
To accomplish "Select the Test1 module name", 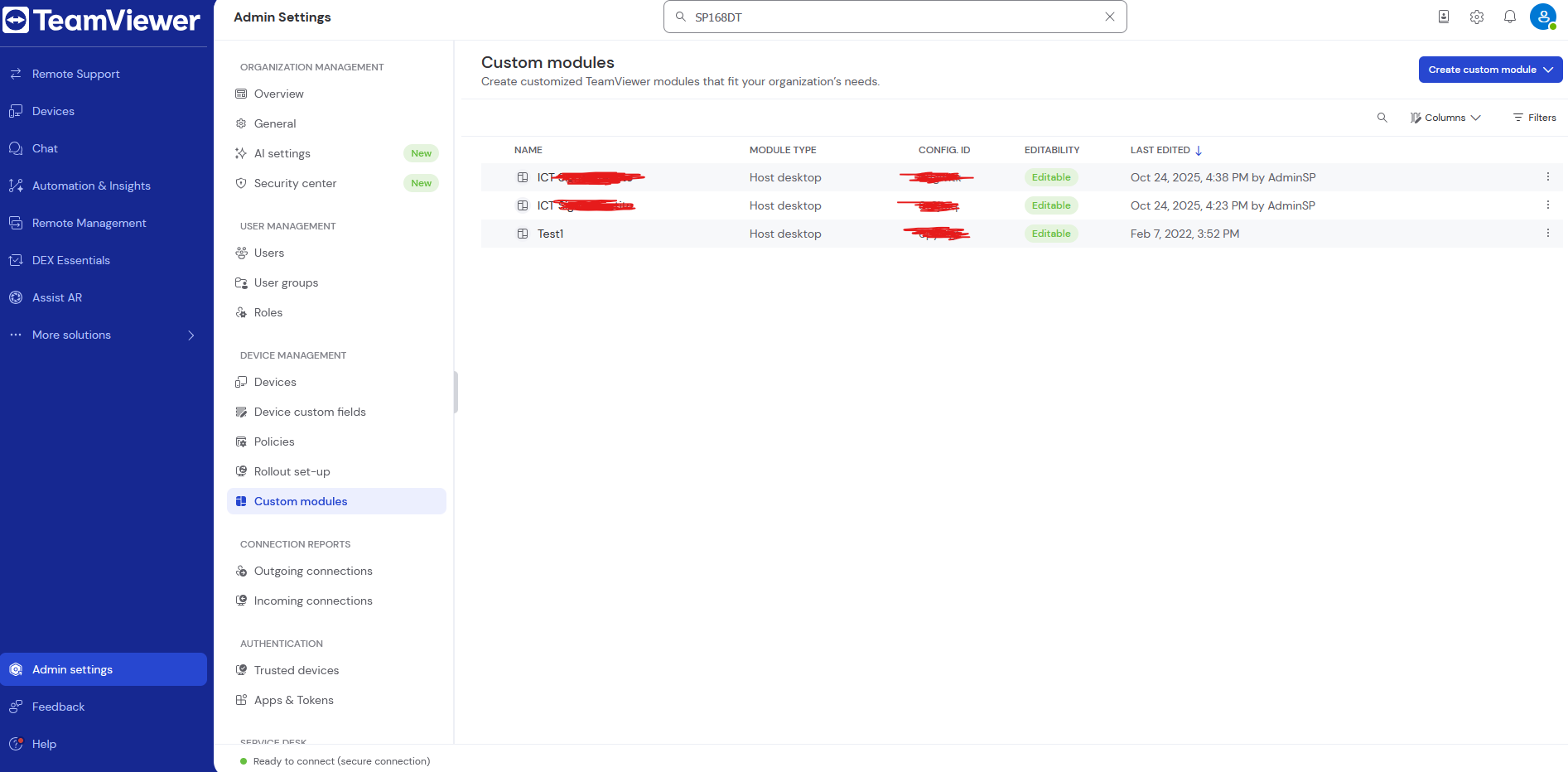I will 550,234.
